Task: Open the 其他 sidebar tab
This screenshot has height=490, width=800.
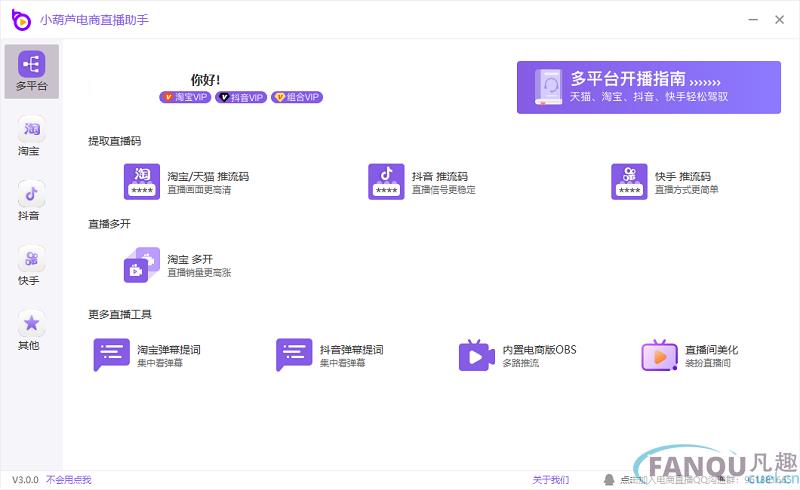Action: click(32, 331)
